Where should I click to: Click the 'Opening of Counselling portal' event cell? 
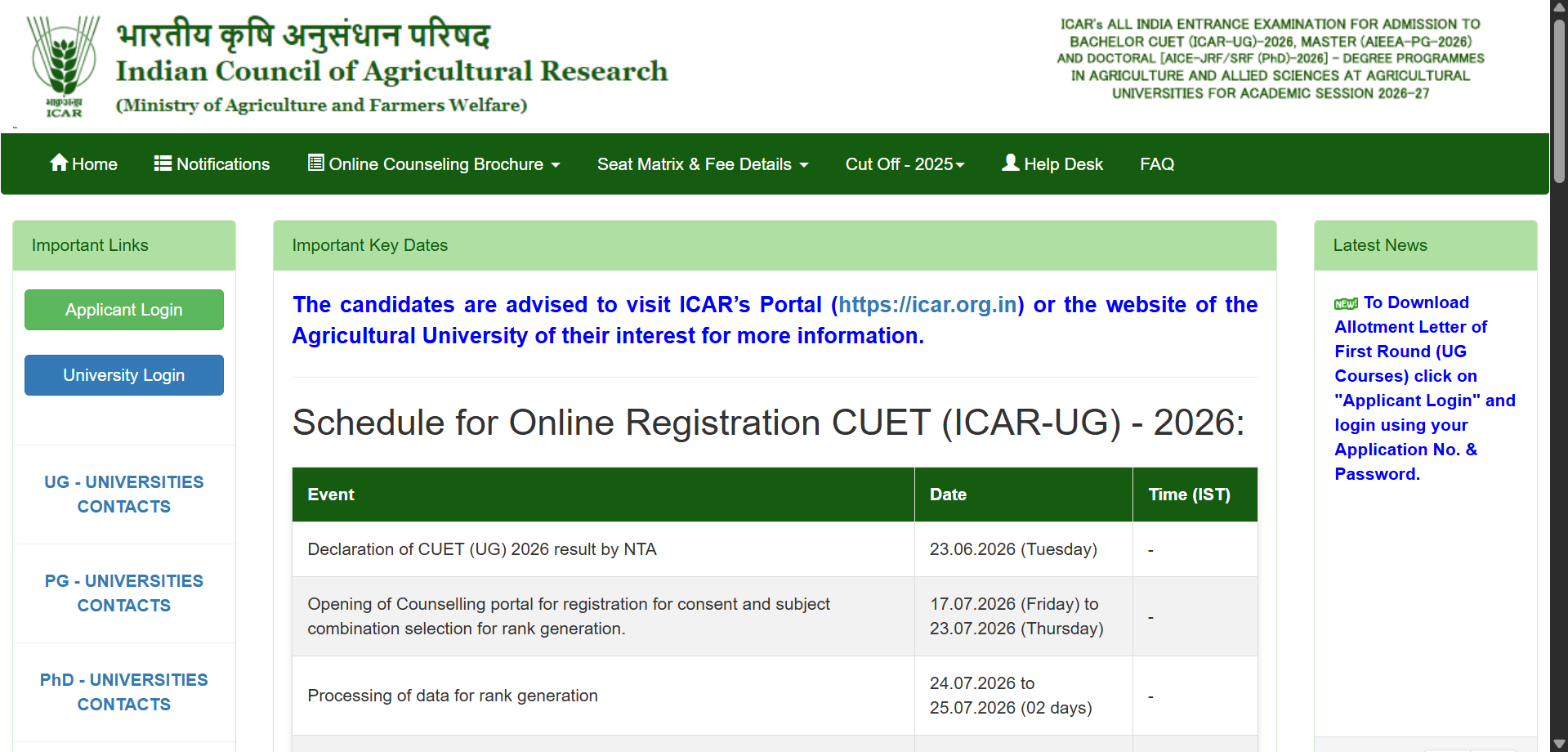click(x=603, y=616)
